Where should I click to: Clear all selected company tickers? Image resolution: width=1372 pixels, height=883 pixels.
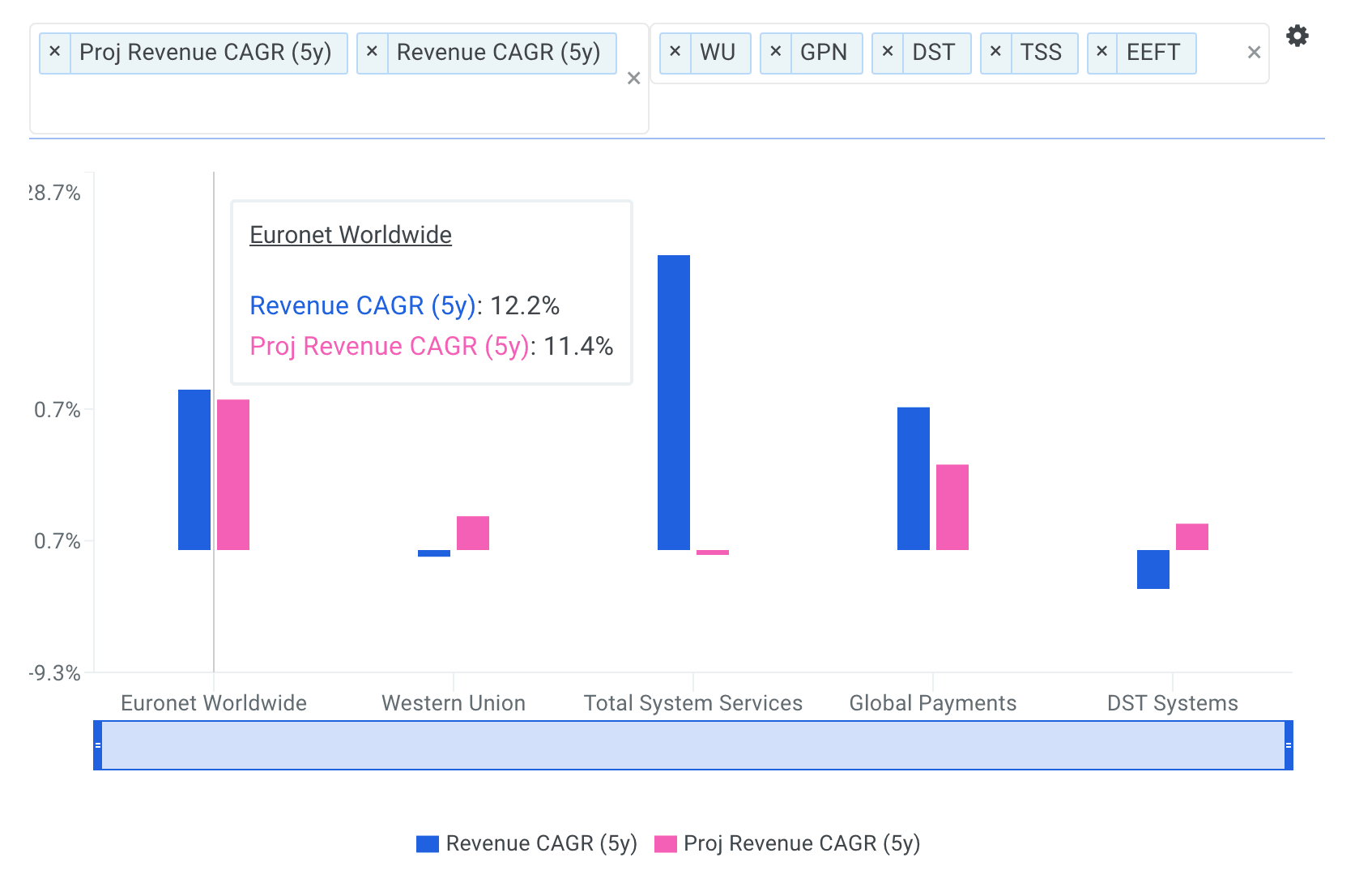click(x=1254, y=53)
